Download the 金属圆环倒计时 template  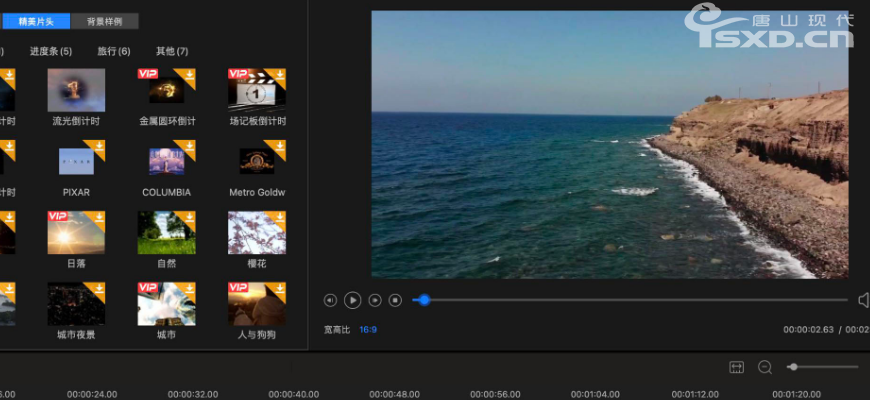pyautogui.click(x=189, y=74)
